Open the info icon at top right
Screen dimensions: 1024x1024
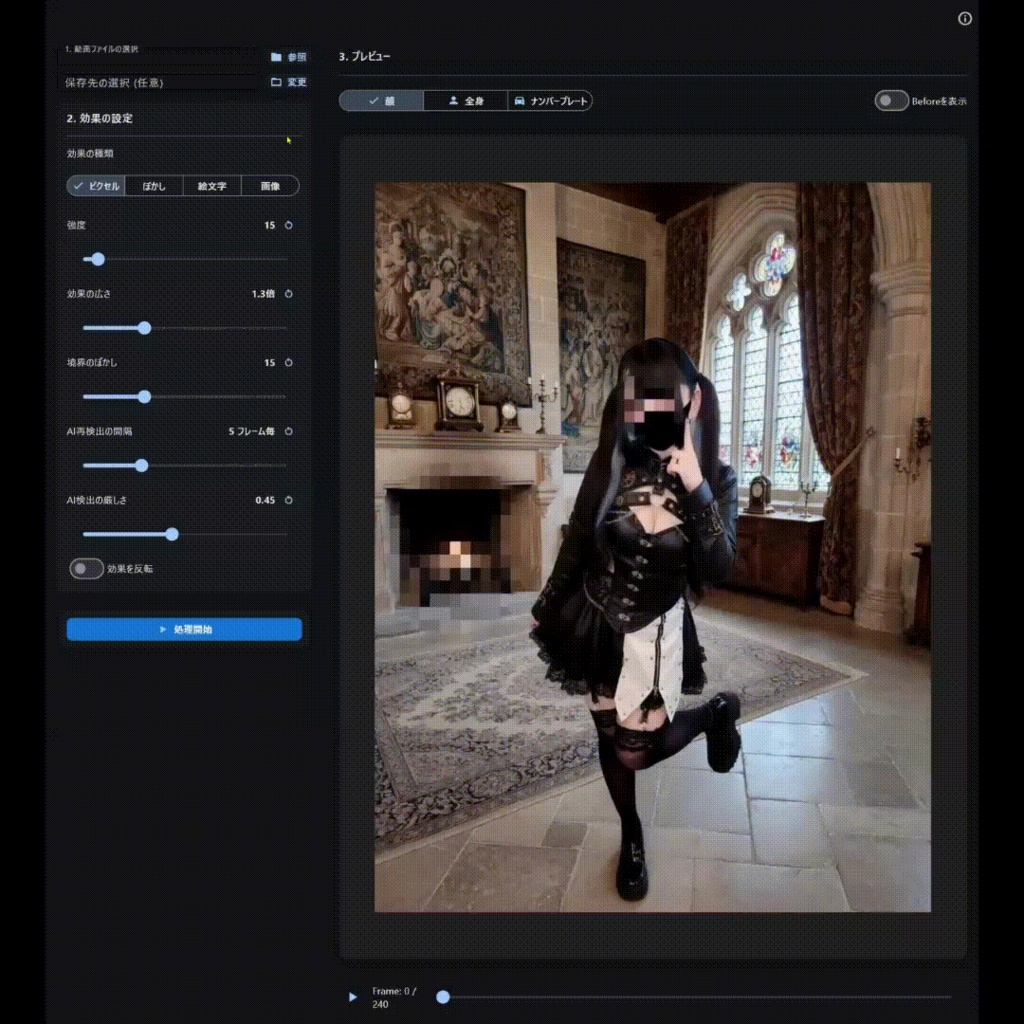tap(965, 18)
